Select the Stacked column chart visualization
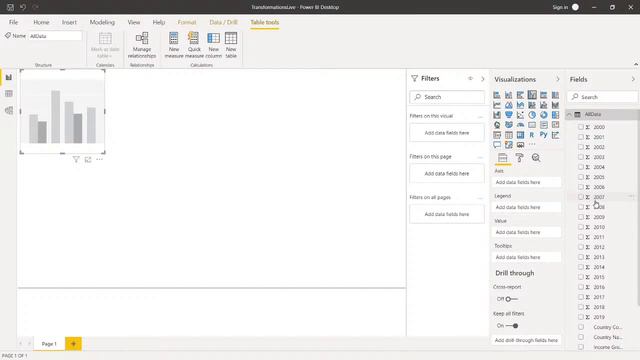Viewport: 640px width, 360px height. coord(509,95)
